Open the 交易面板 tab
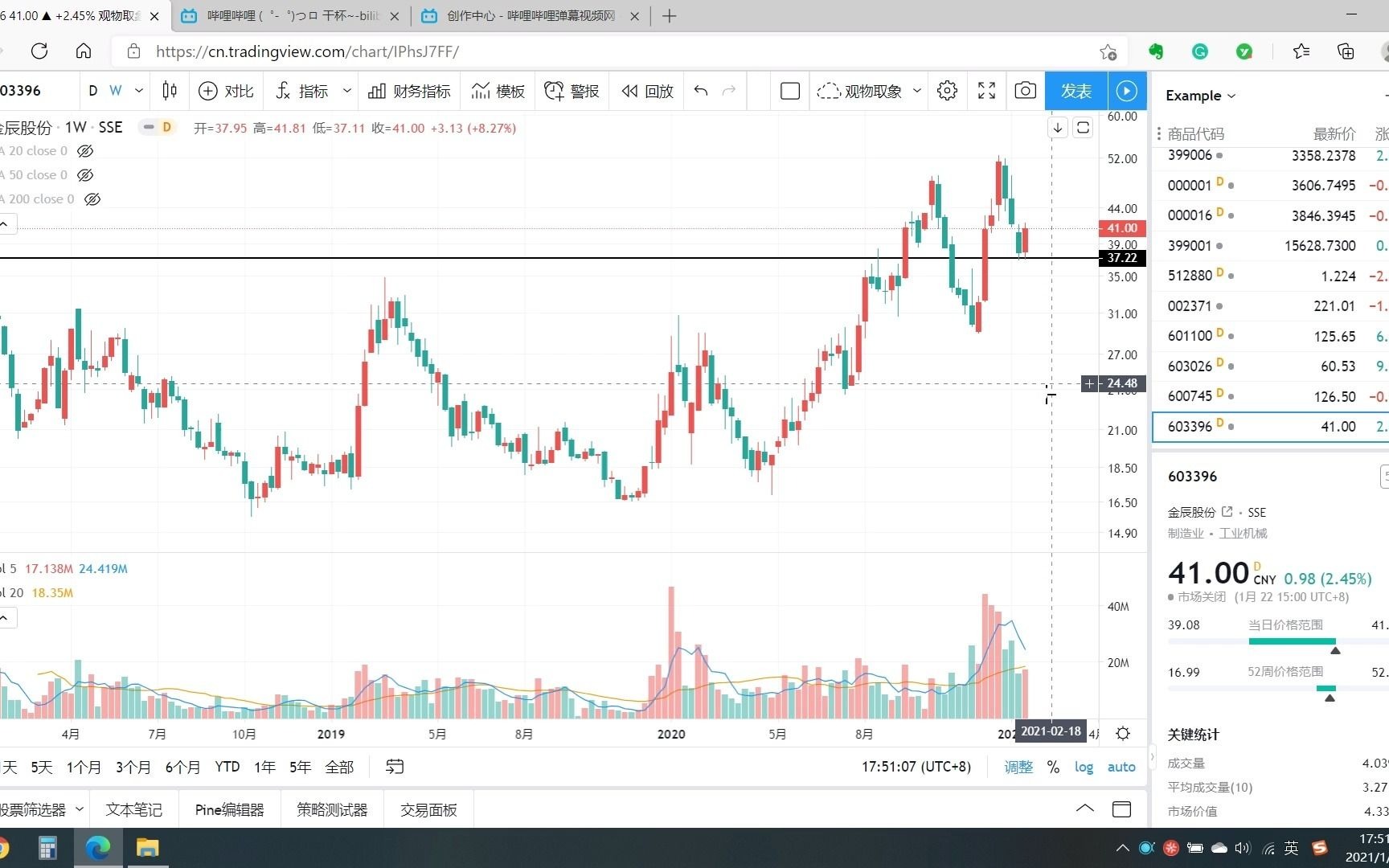Image resolution: width=1389 pixels, height=868 pixels. pyautogui.click(x=428, y=809)
